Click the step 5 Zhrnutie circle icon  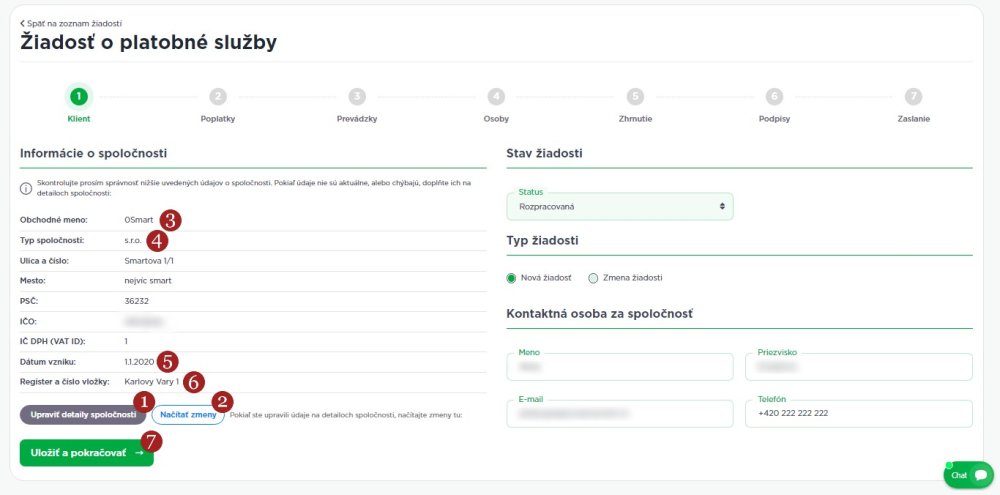coord(635,96)
